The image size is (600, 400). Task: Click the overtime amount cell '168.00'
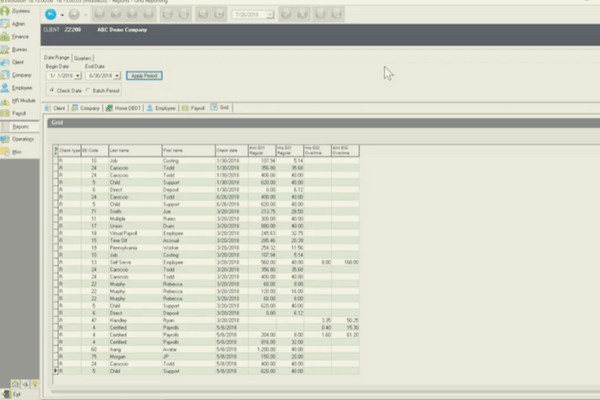click(345, 262)
